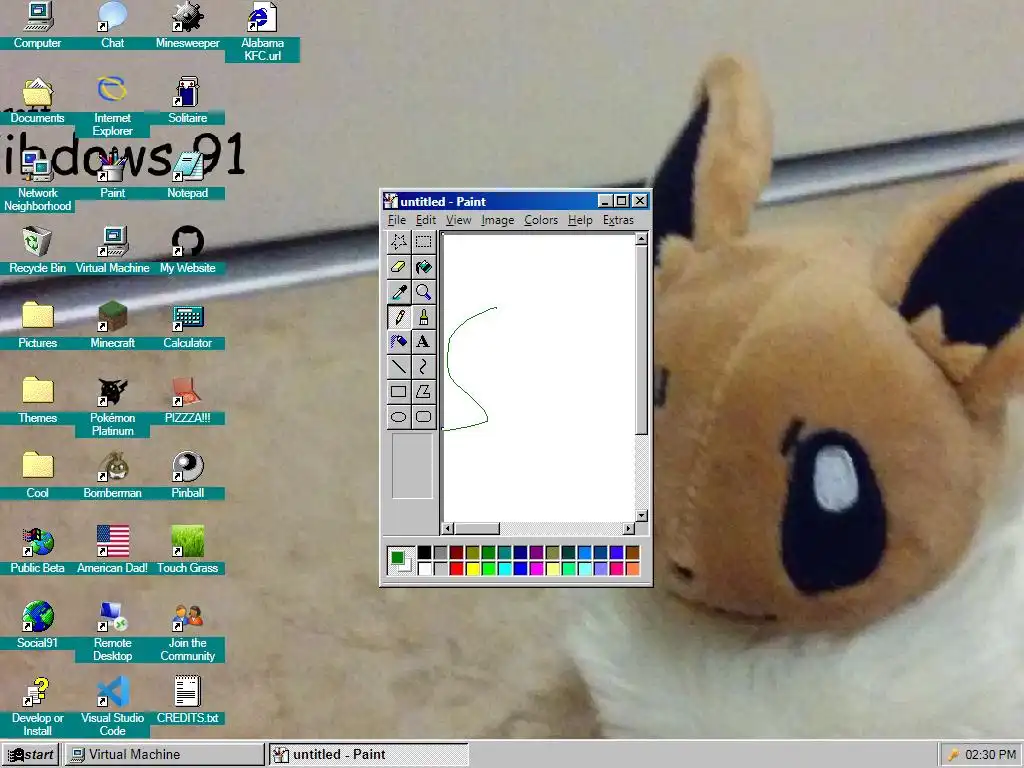Select the Ellipse shape tool

(x=398, y=417)
